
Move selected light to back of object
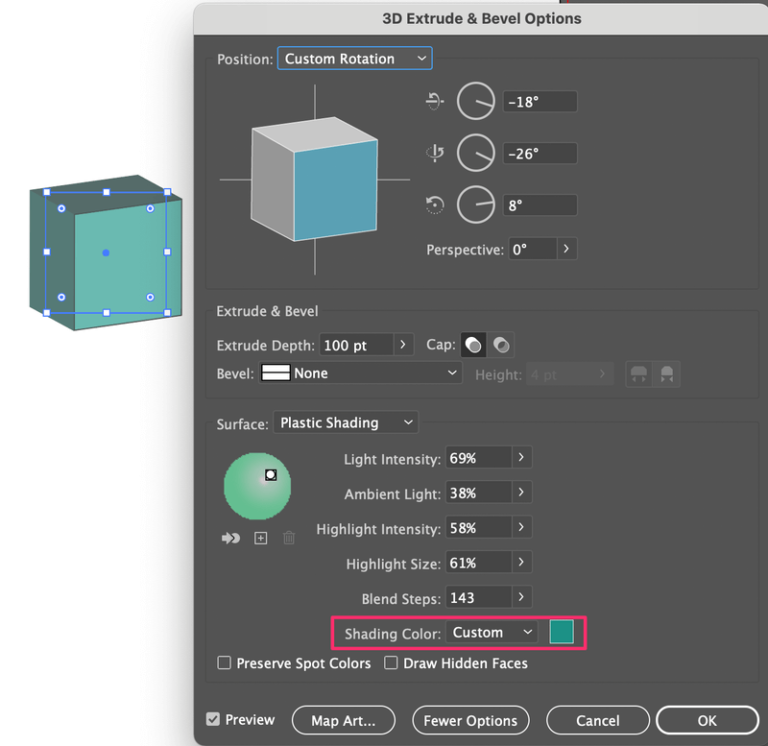[x=231, y=538]
